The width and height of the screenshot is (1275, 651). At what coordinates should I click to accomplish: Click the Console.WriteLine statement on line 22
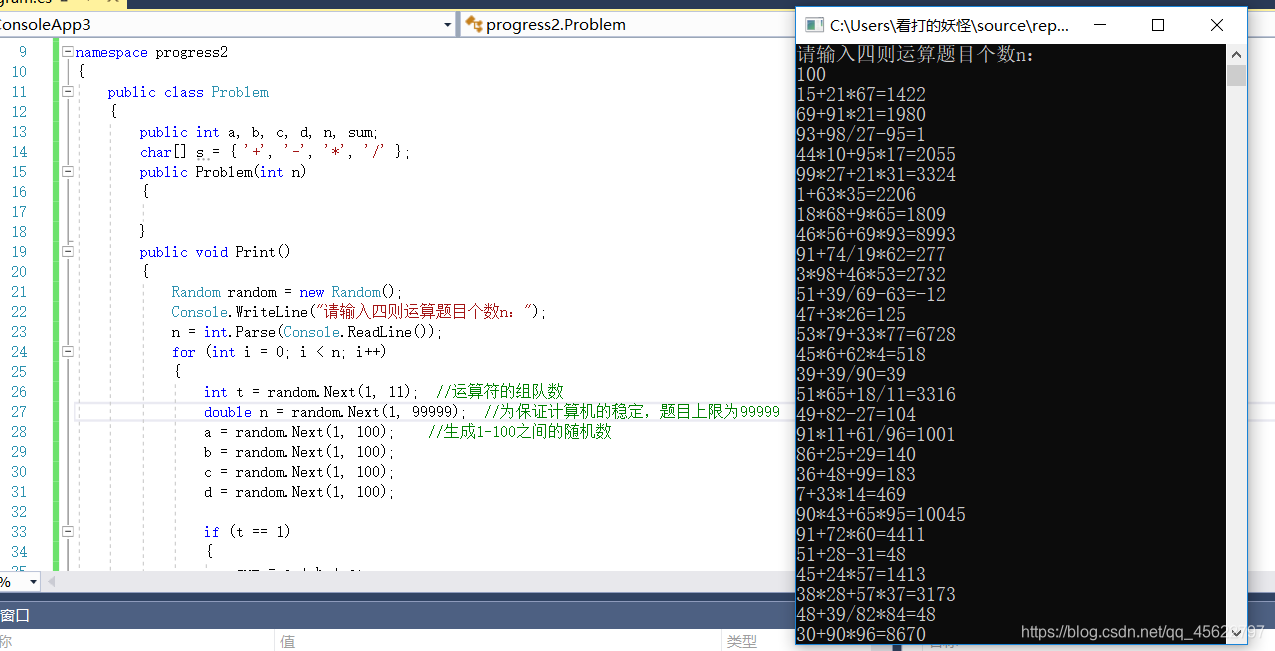359,312
